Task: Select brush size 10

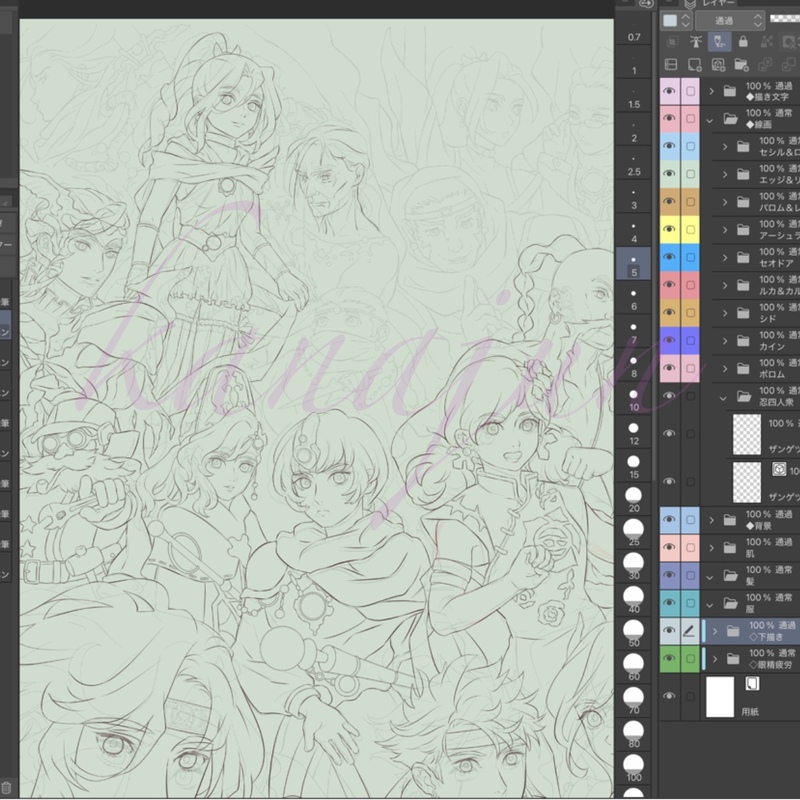Action: coord(634,399)
